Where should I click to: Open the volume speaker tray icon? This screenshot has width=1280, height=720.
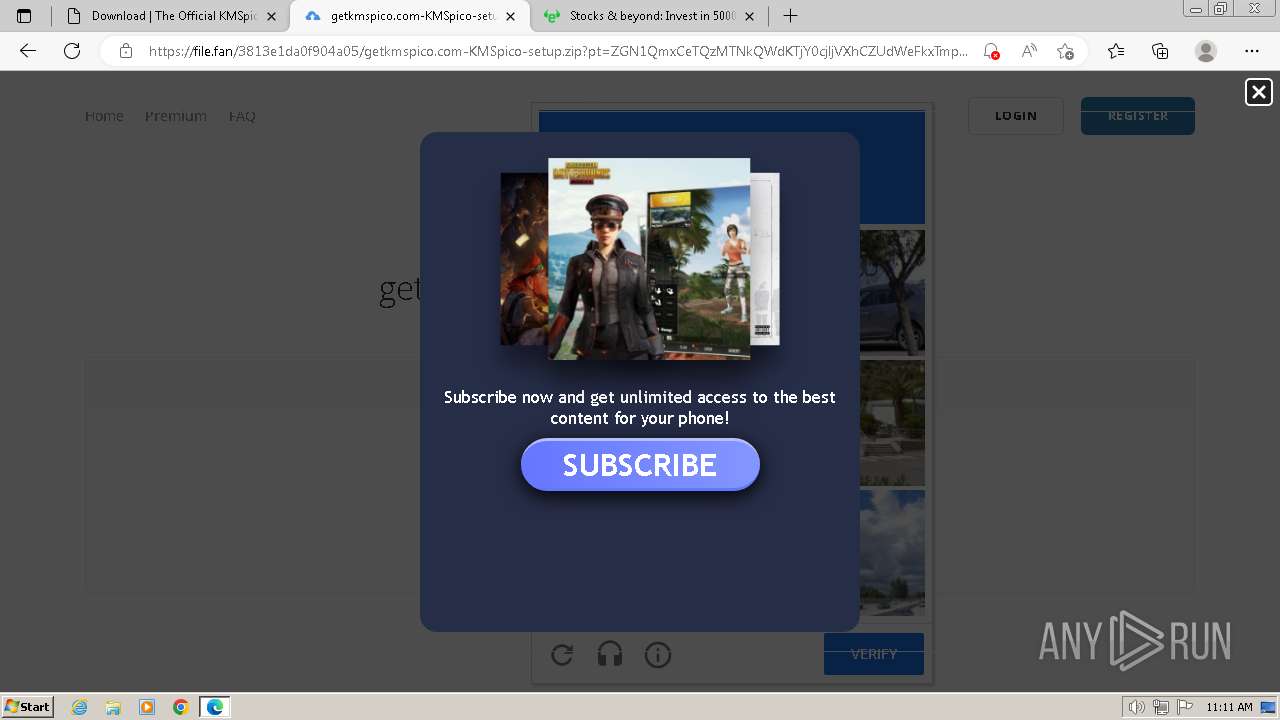tap(1137, 707)
